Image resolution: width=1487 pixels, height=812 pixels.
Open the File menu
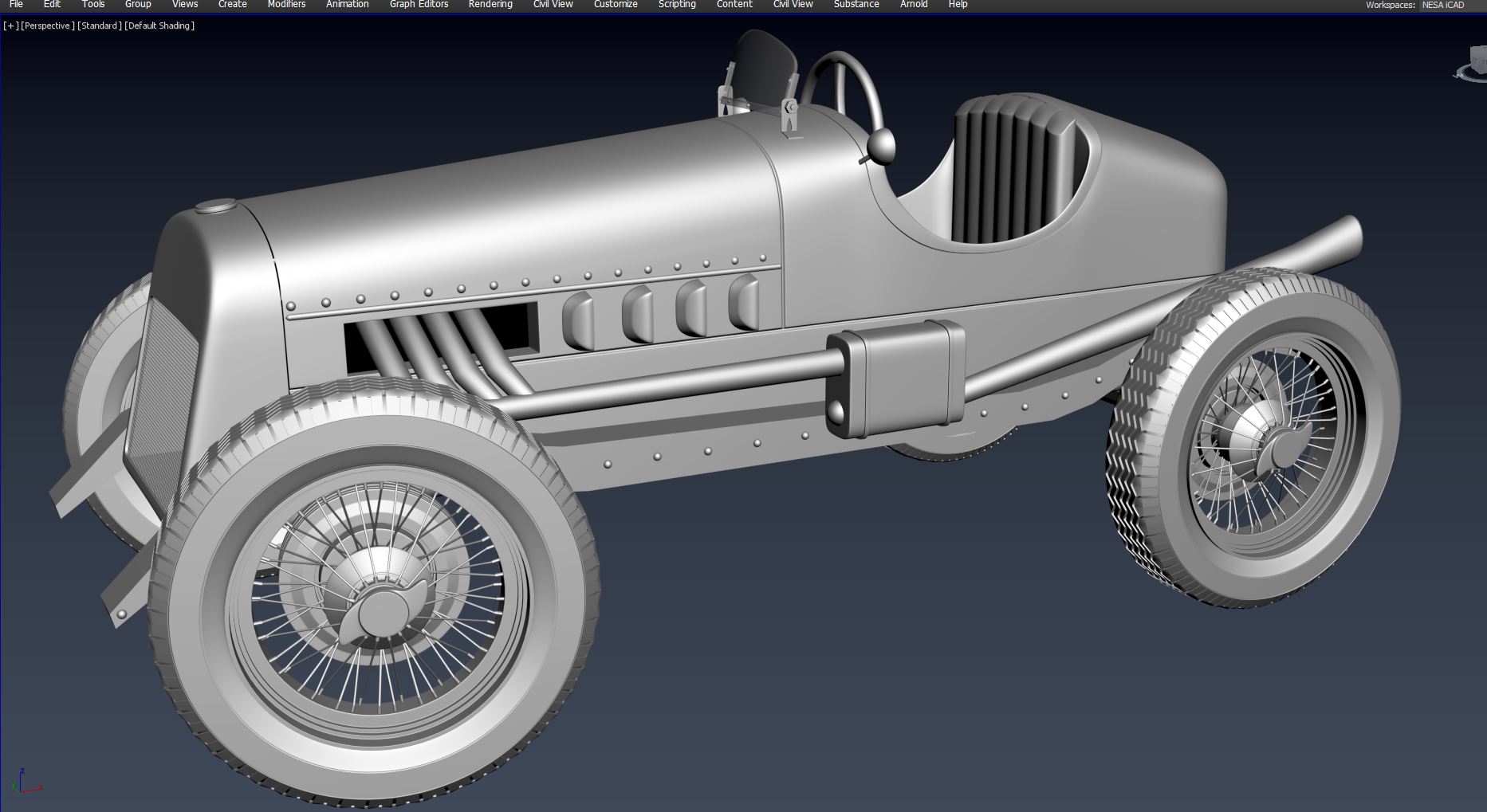click(x=16, y=5)
